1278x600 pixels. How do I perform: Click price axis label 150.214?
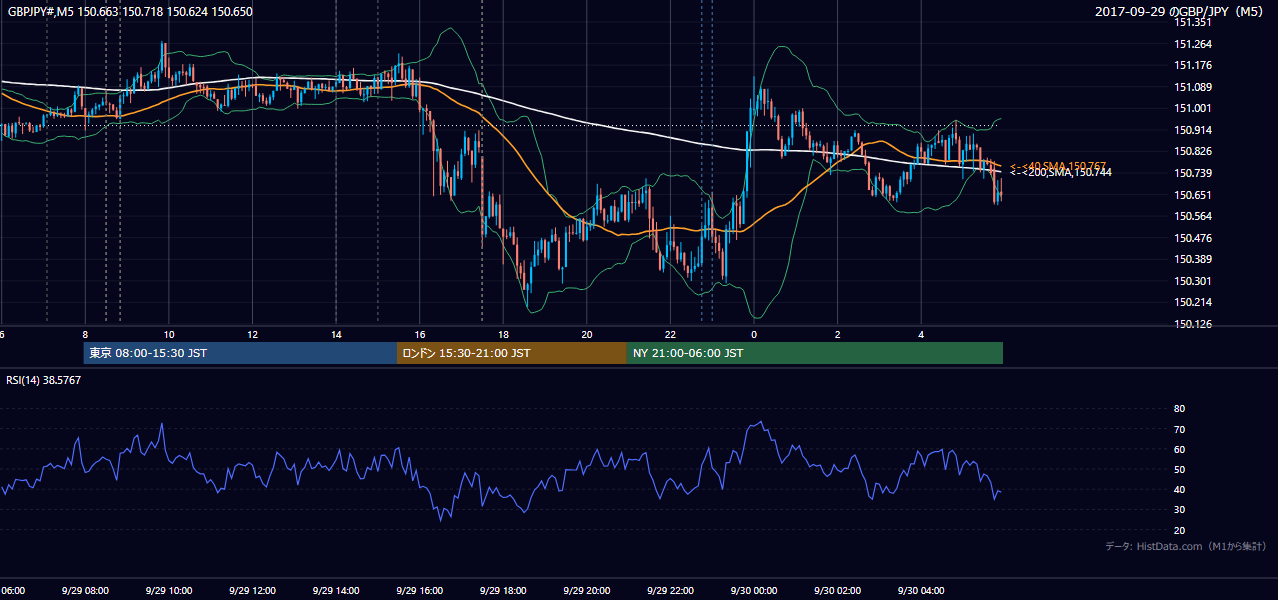(x=1194, y=302)
